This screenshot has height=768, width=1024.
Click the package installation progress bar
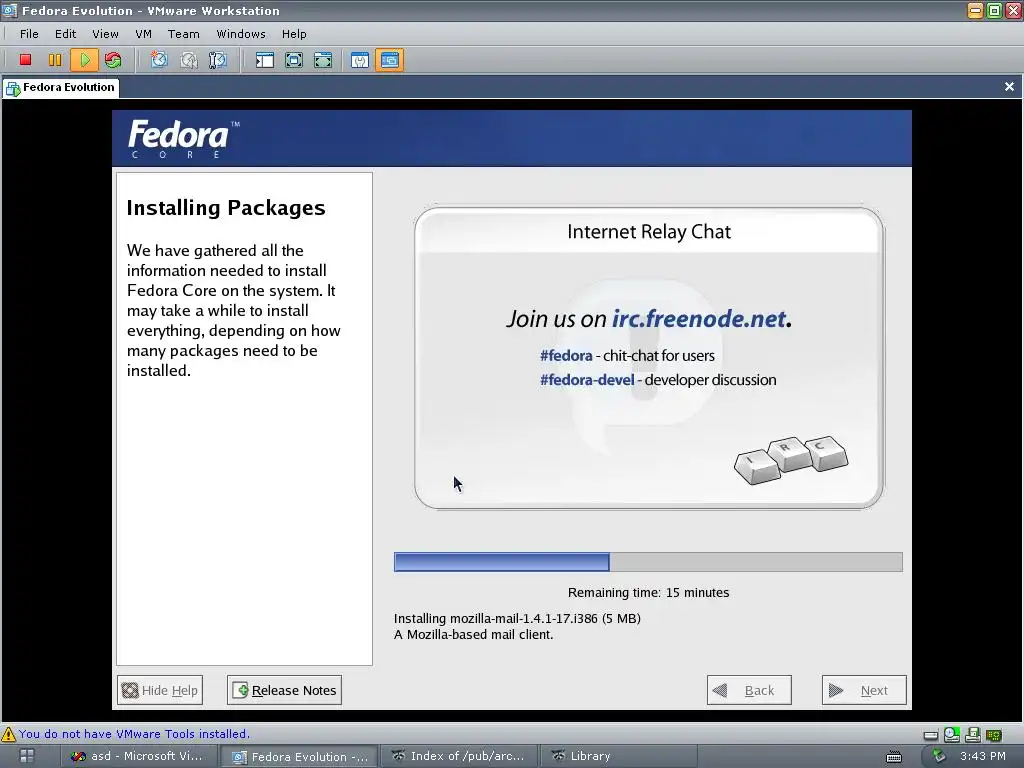click(648, 562)
